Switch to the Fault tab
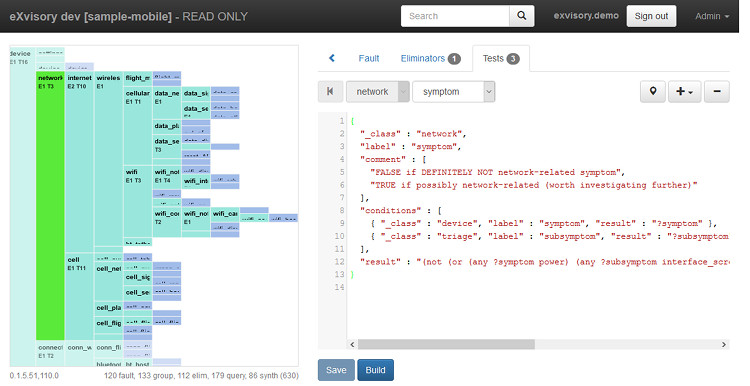The image size is (750, 386). pos(369,58)
